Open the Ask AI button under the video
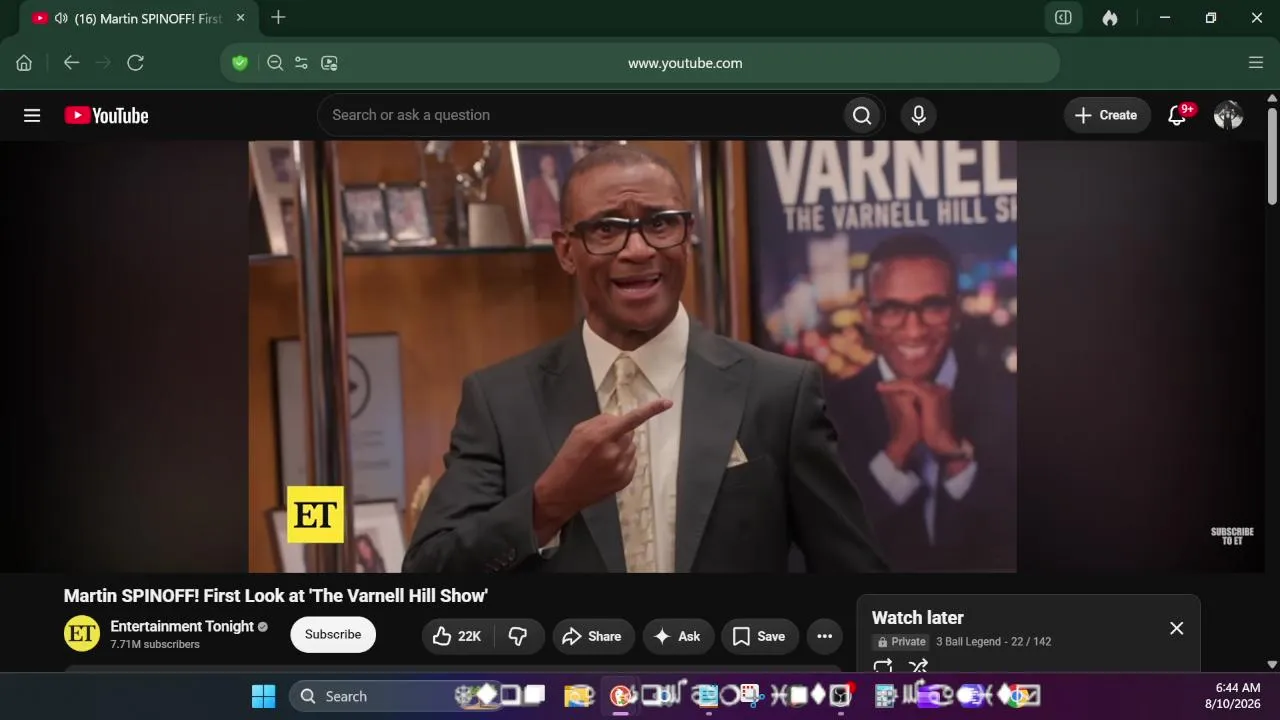The height and width of the screenshot is (720, 1280). (x=678, y=636)
